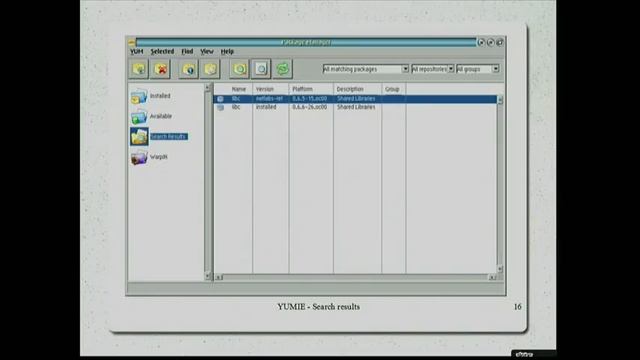
Task: Select the Installed folder icon in sidebar
Action: pyautogui.click(x=139, y=96)
